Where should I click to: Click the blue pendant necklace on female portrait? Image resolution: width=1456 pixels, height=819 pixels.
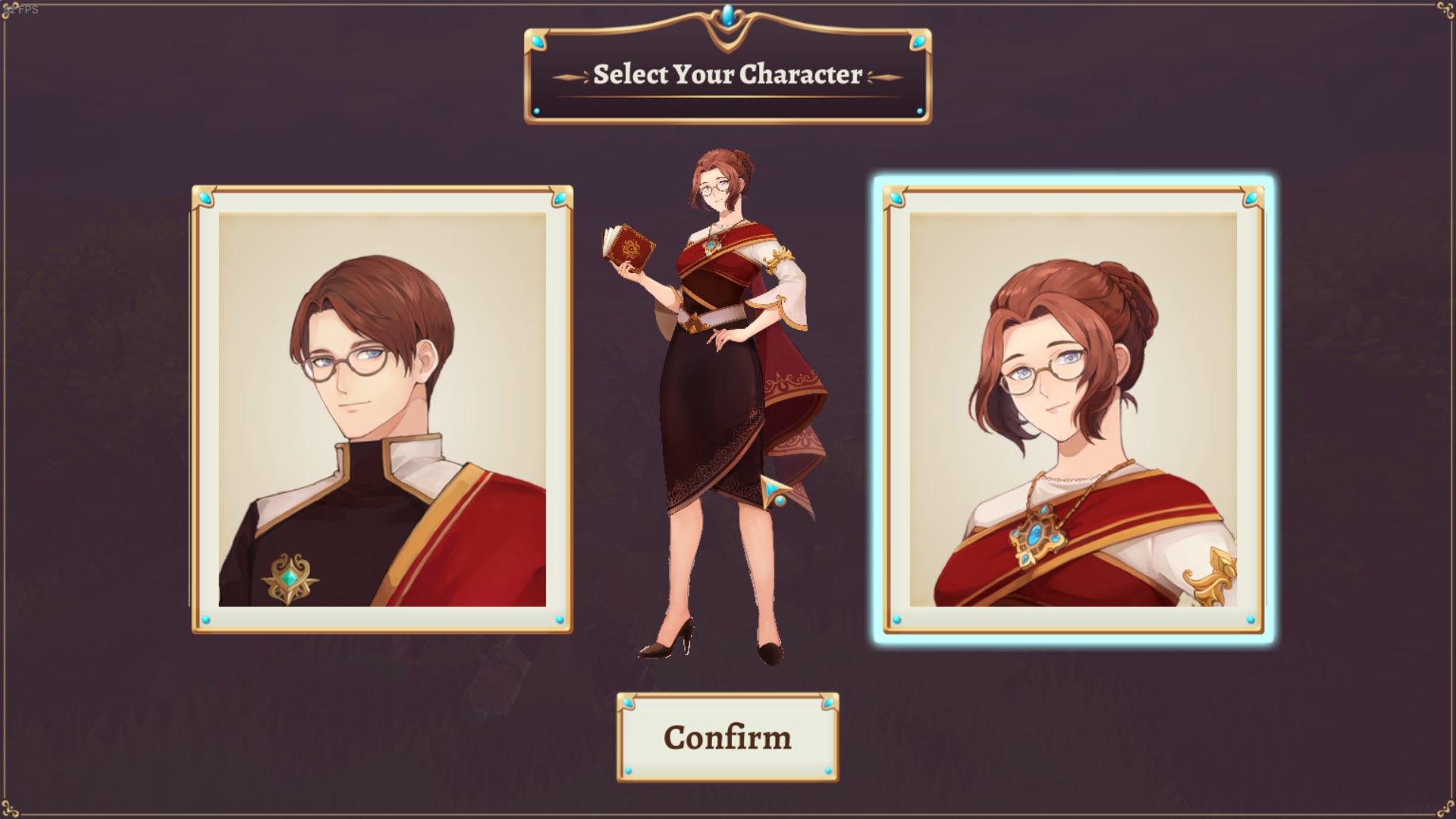1036,535
